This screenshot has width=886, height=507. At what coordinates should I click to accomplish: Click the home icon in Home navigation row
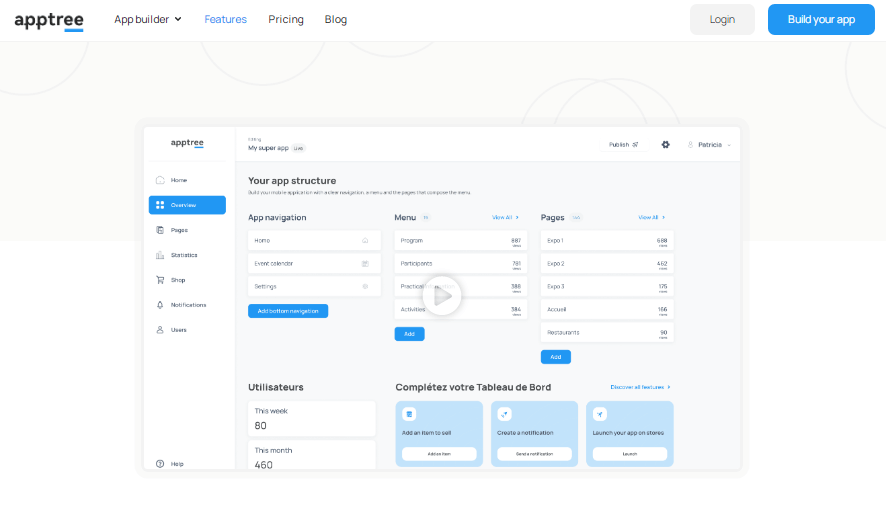(365, 241)
